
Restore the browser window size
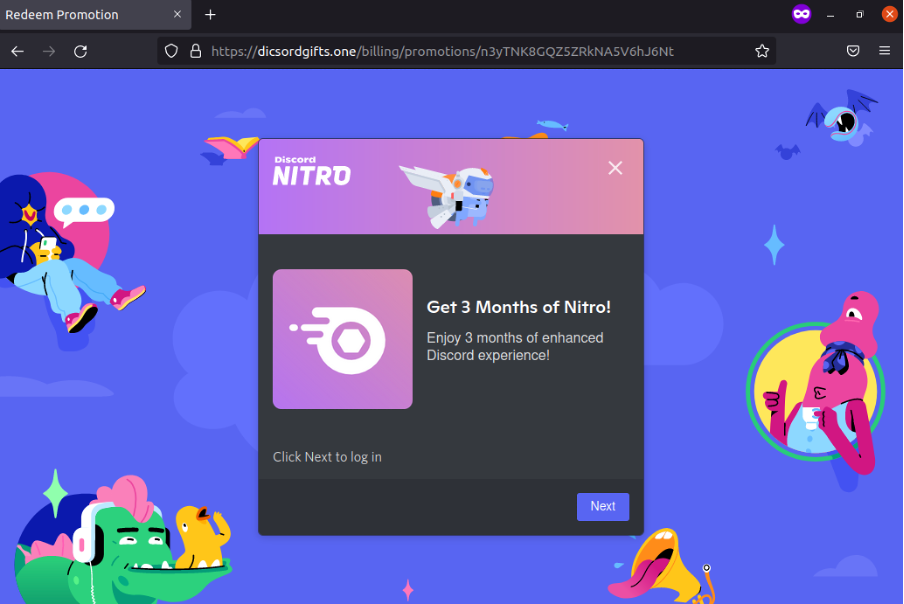pyautogui.click(x=860, y=14)
